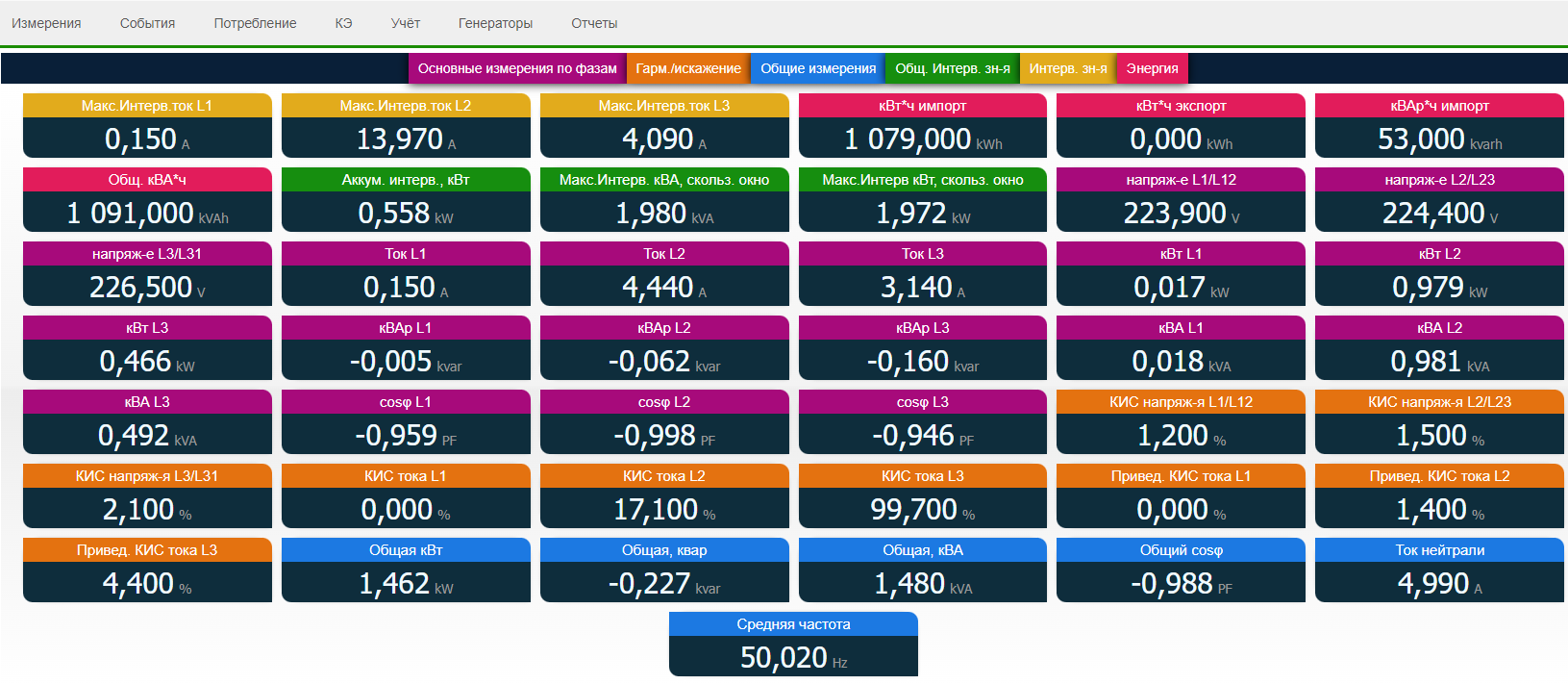
Task: Click the Общий cosφ tile
Action: (x=1181, y=570)
